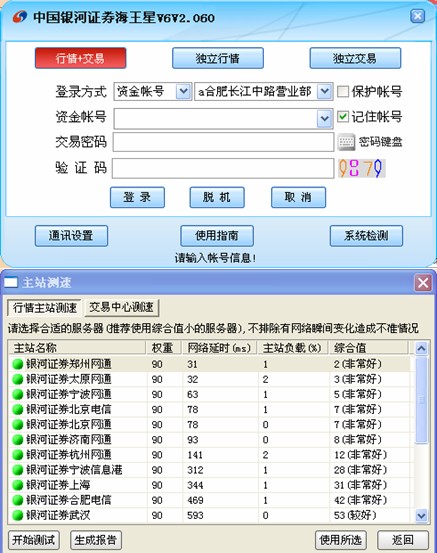Open the 登录方式 资金帐号 dropdown
This screenshot has height=553, width=437.
tap(183, 92)
